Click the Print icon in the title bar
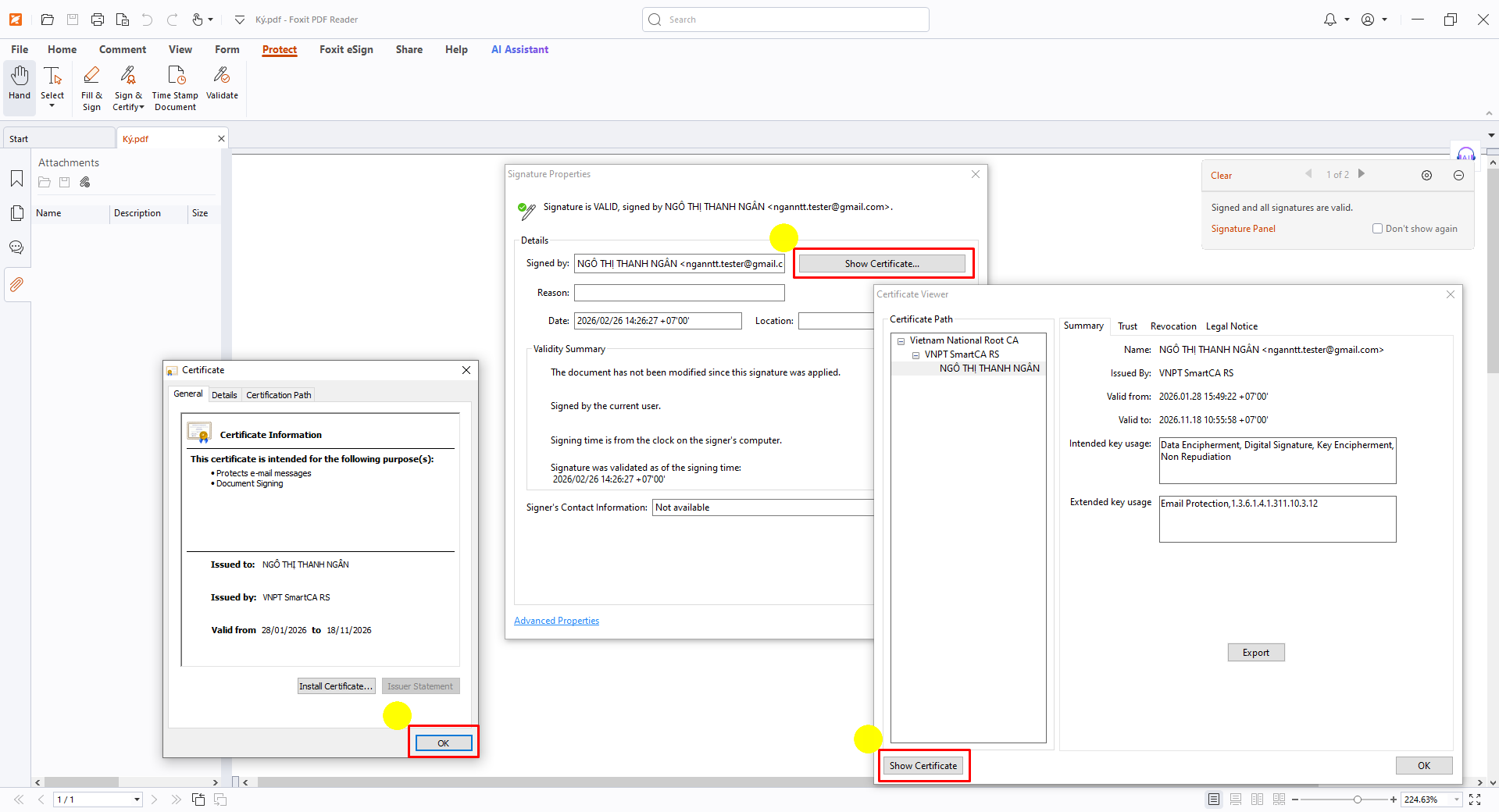The width and height of the screenshot is (1499, 812). (98, 20)
